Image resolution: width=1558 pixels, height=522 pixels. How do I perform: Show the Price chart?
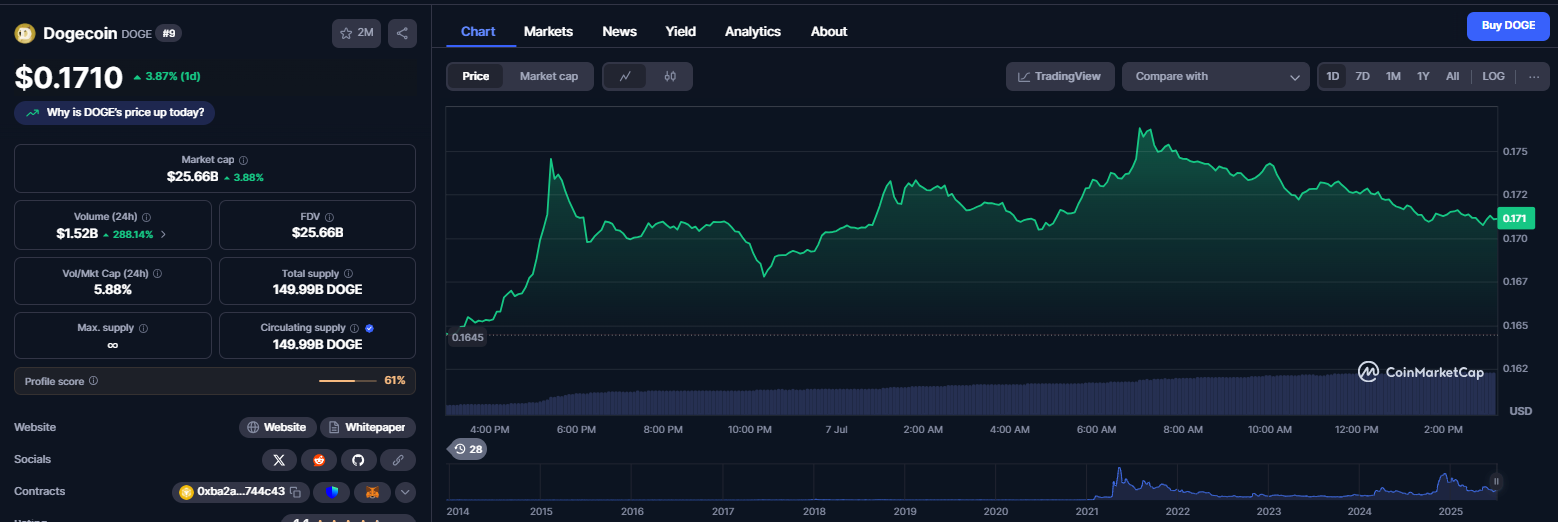[x=476, y=76]
